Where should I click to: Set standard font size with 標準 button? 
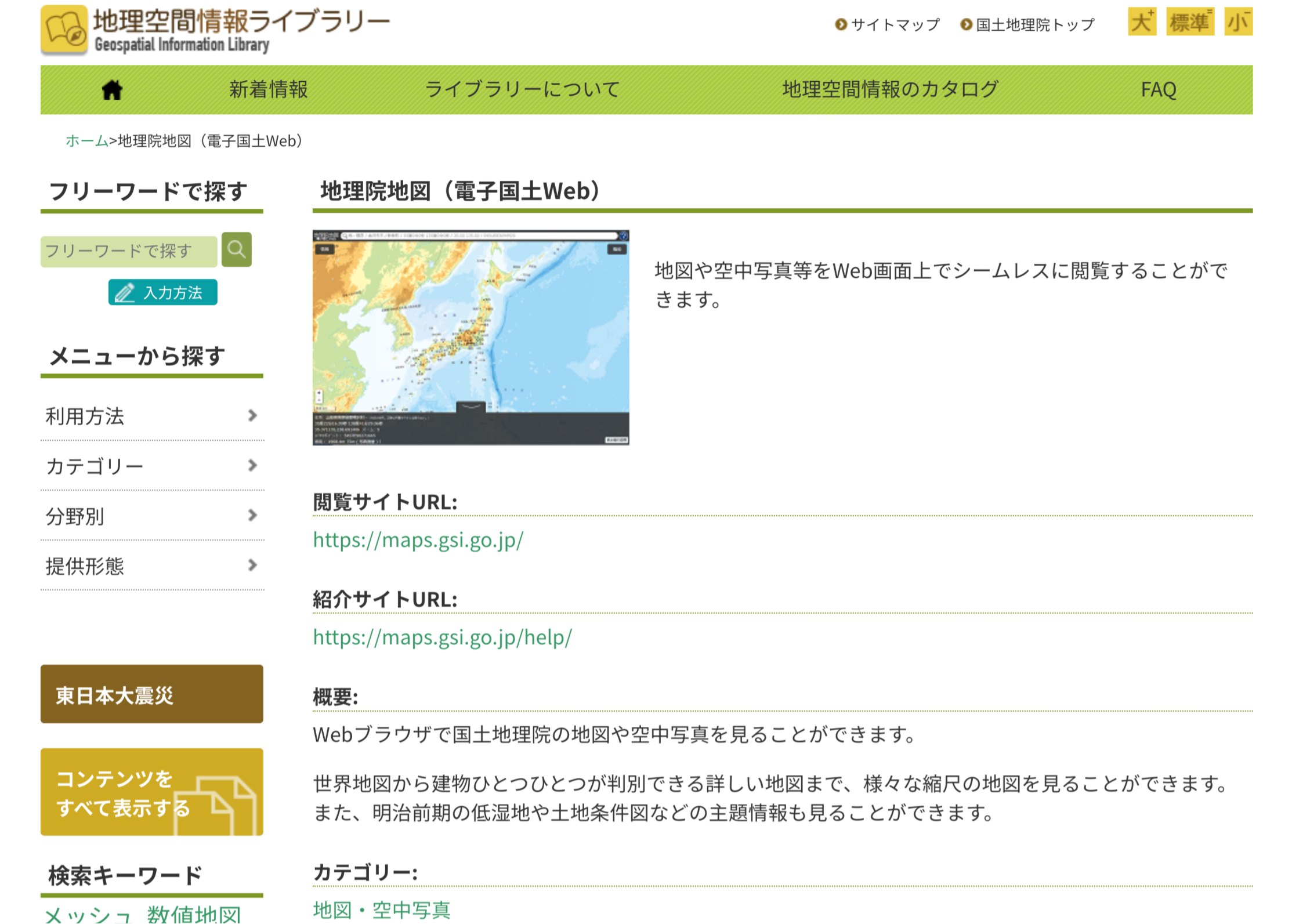[1189, 23]
